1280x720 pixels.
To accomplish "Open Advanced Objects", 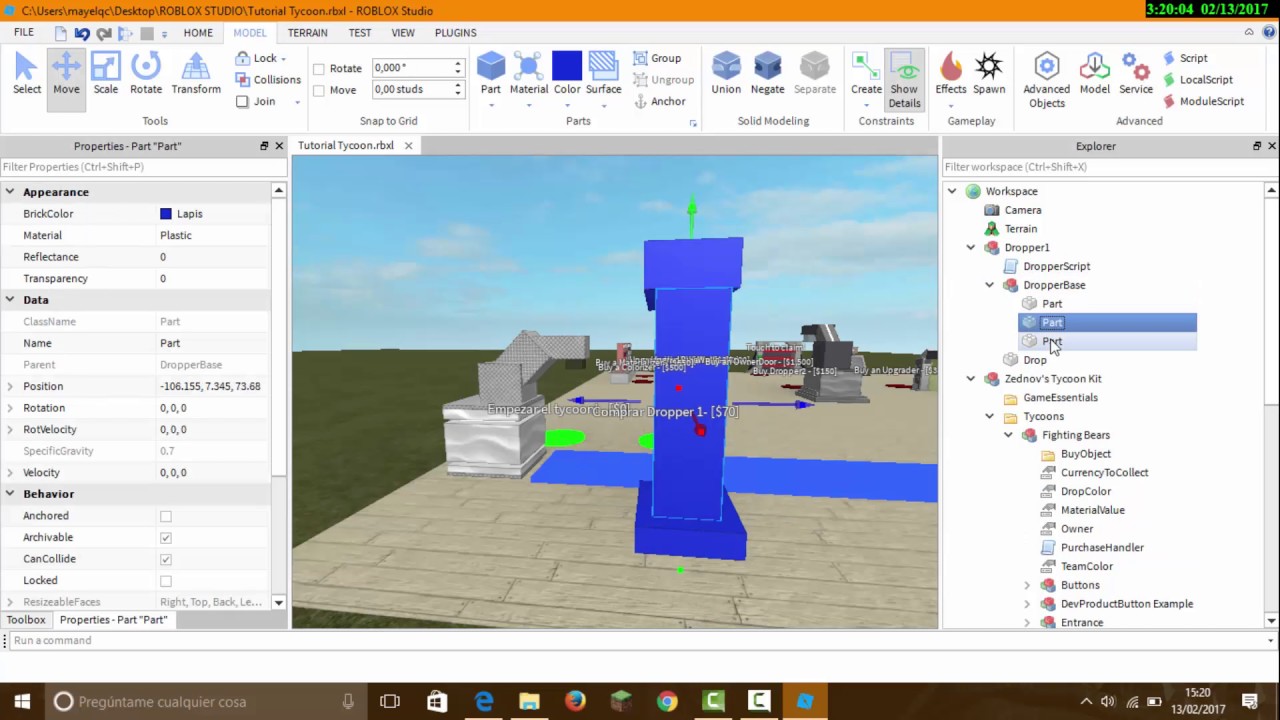I will point(1046,80).
